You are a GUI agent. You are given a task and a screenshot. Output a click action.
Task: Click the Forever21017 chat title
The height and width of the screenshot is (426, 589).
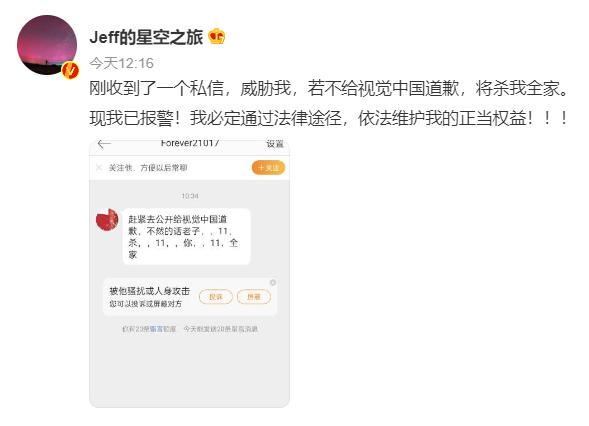pos(190,143)
